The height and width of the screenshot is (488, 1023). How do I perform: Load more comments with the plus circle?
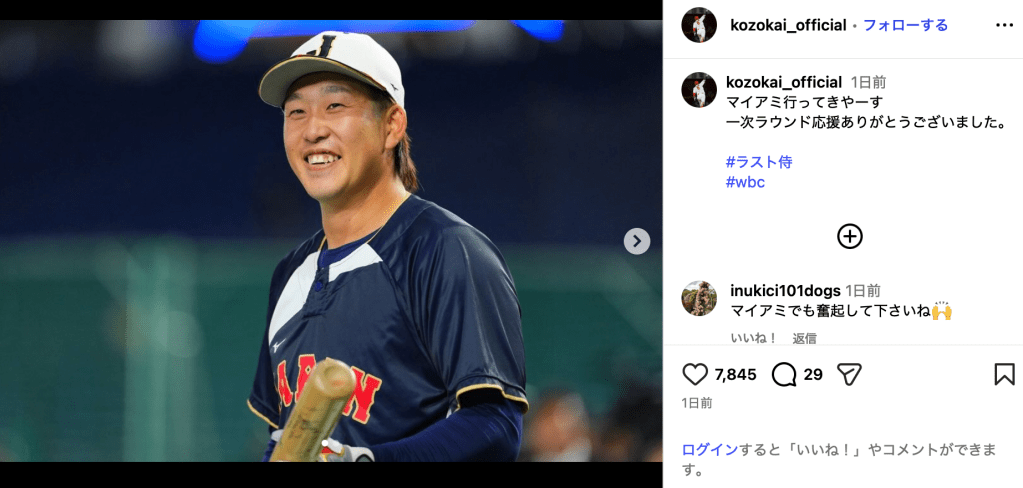click(849, 237)
